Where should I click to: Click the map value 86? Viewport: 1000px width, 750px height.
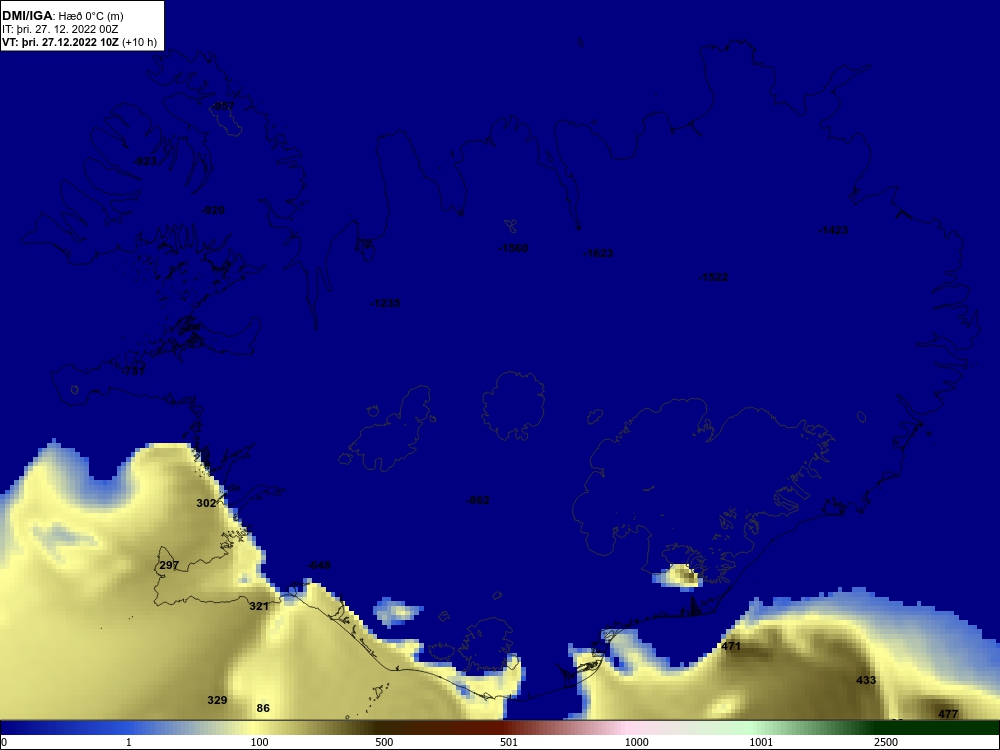click(263, 708)
